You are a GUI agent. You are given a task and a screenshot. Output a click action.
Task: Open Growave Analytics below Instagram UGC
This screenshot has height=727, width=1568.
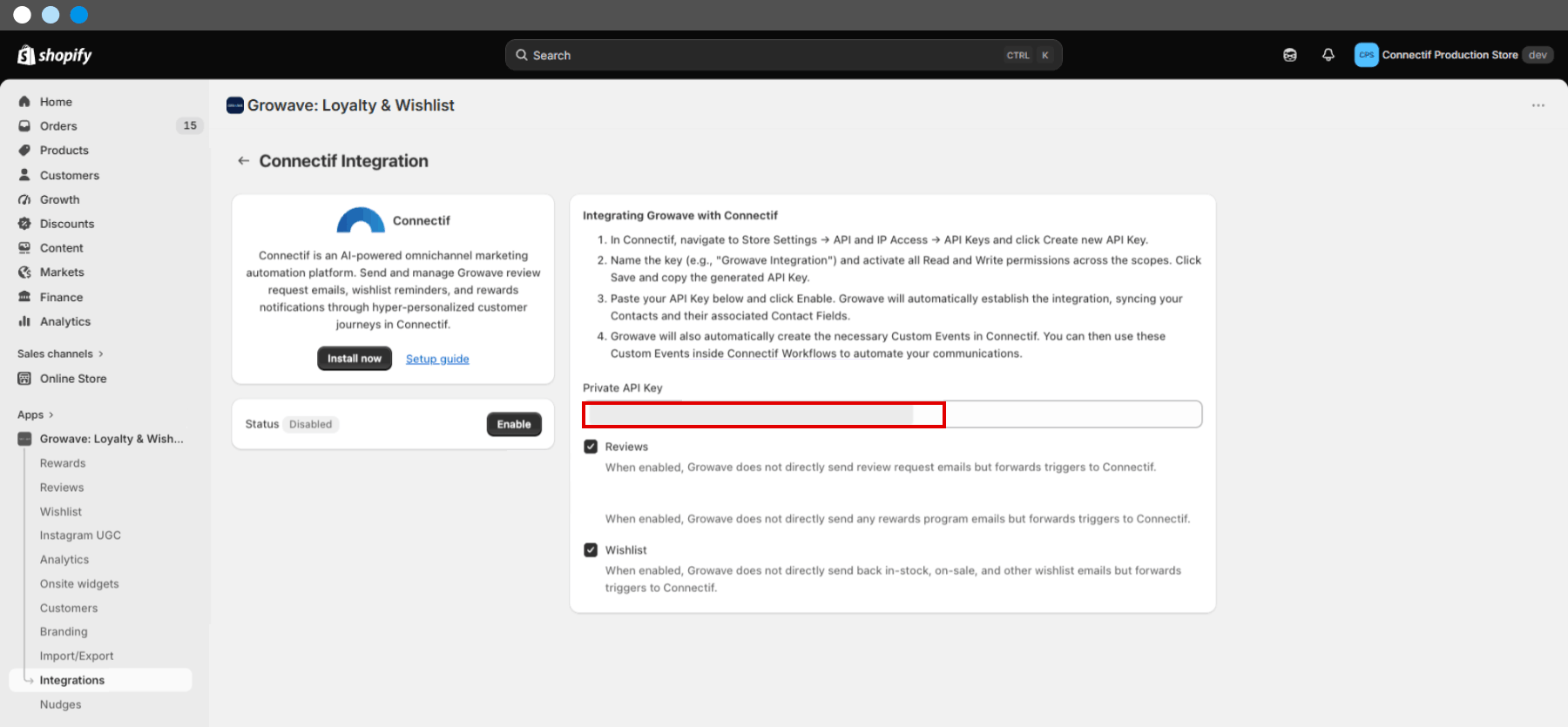click(64, 560)
